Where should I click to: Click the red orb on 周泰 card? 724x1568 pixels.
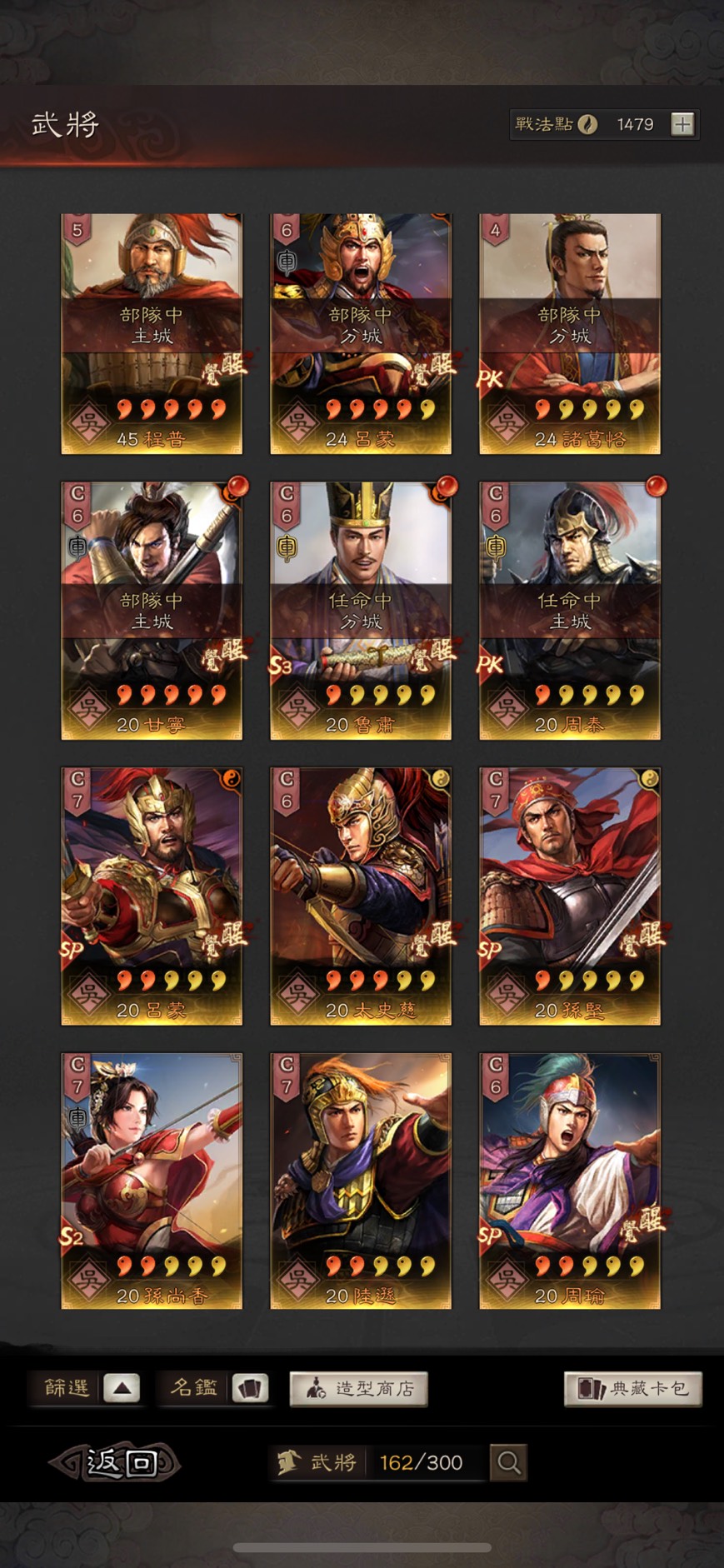(x=656, y=487)
